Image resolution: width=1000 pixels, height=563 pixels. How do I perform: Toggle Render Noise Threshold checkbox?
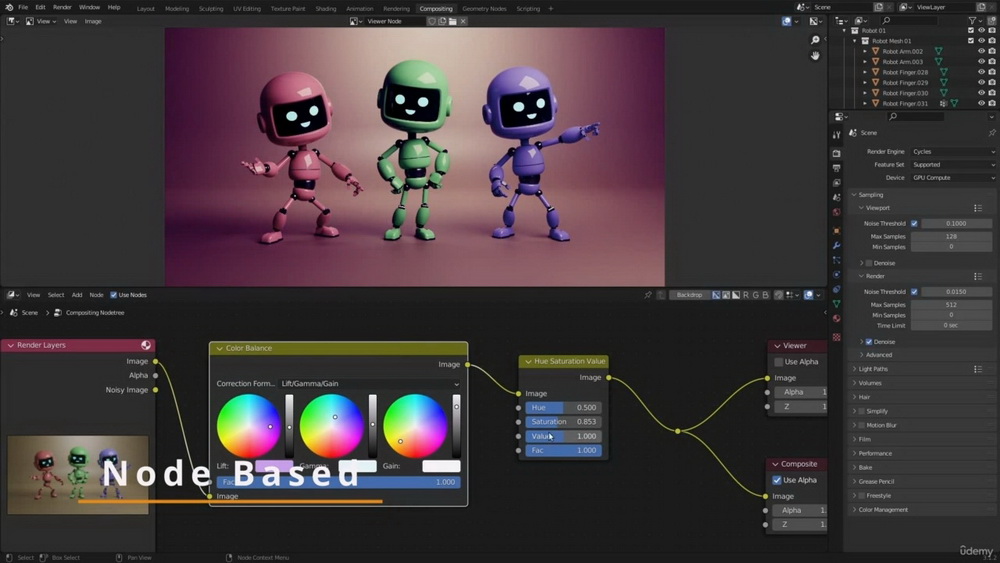point(915,292)
